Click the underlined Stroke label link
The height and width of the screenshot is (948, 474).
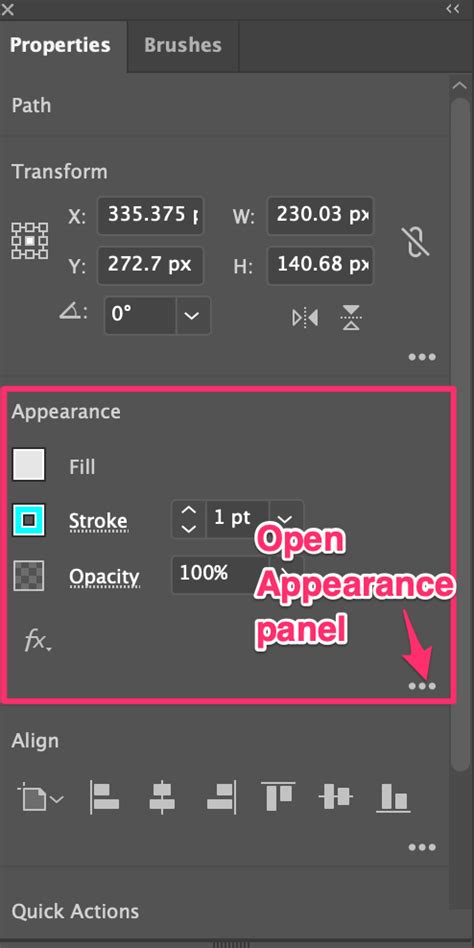(99, 521)
